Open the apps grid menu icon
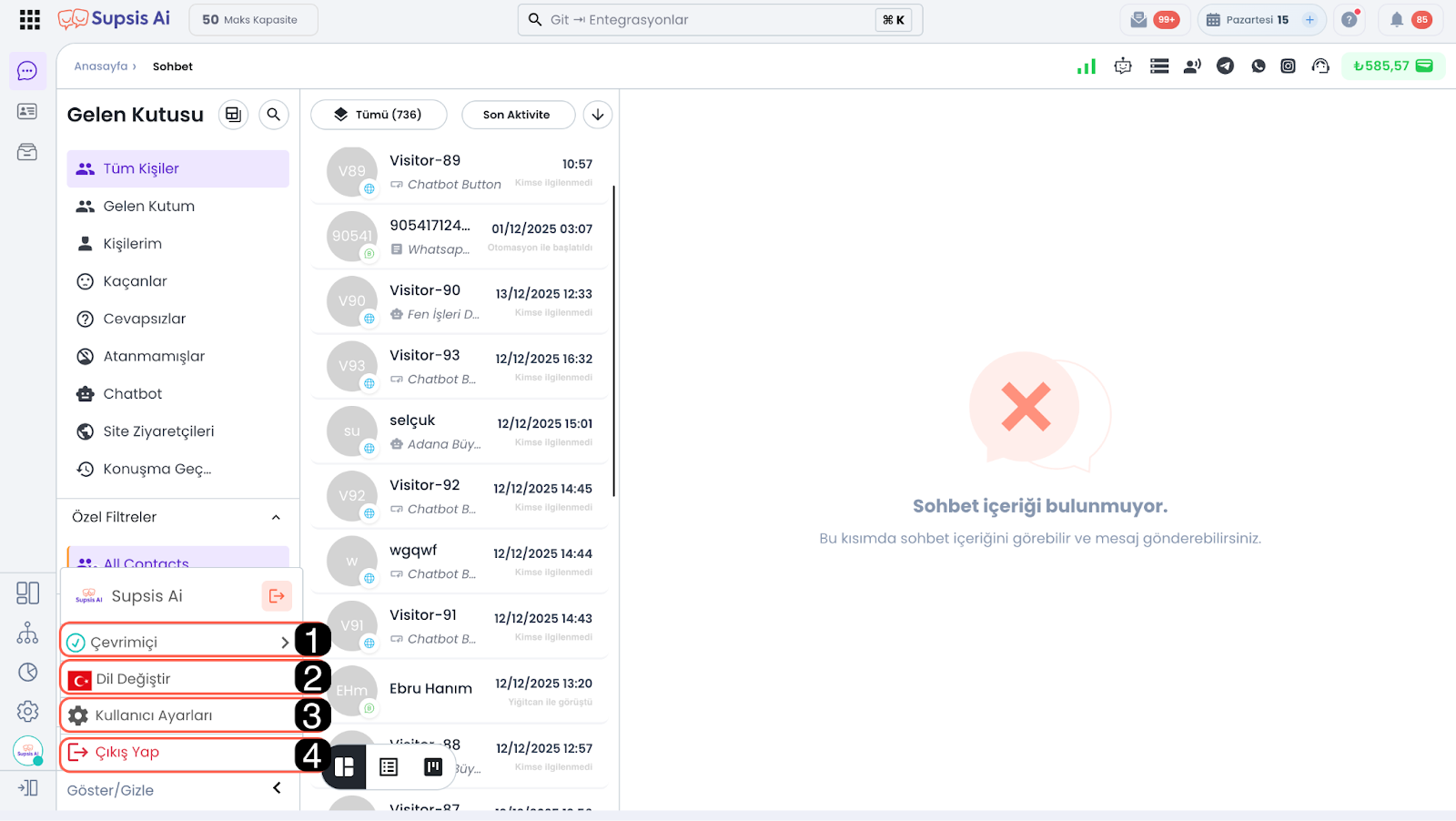The height and width of the screenshot is (821, 1456). 29,19
